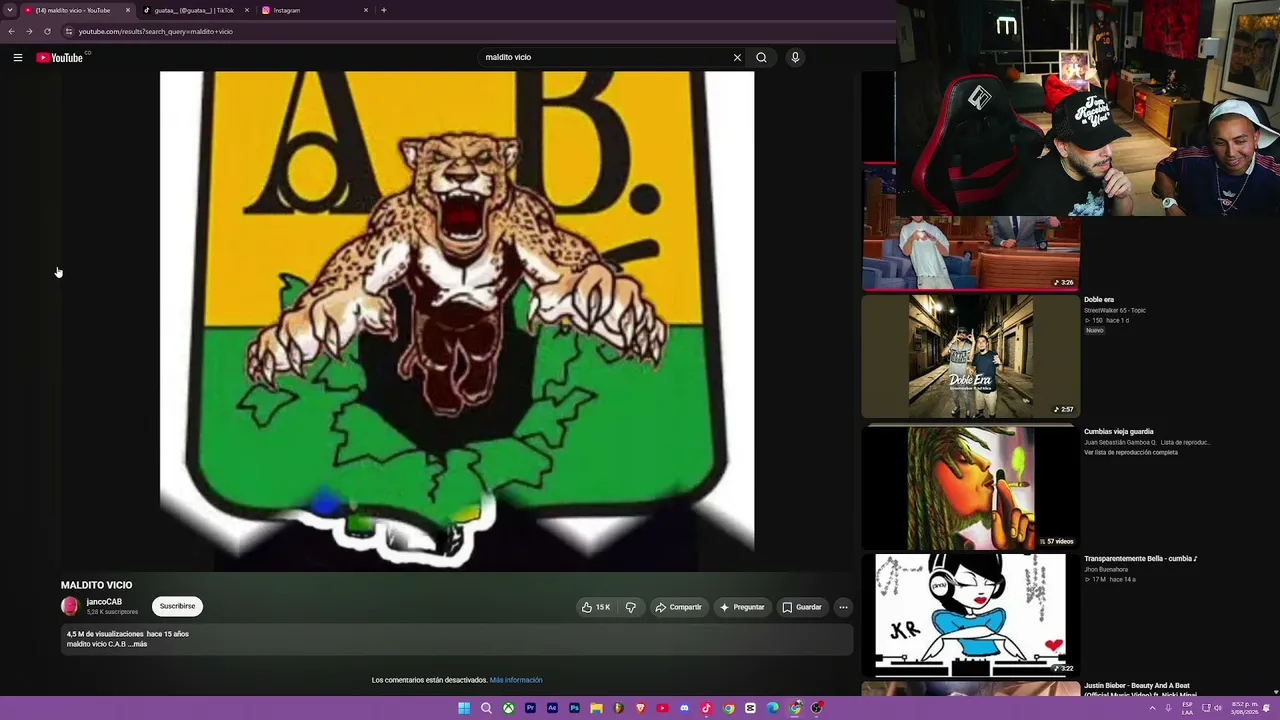Go to YouTube home via logo
Screen dimensions: 1280x720
(x=60, y=58)
